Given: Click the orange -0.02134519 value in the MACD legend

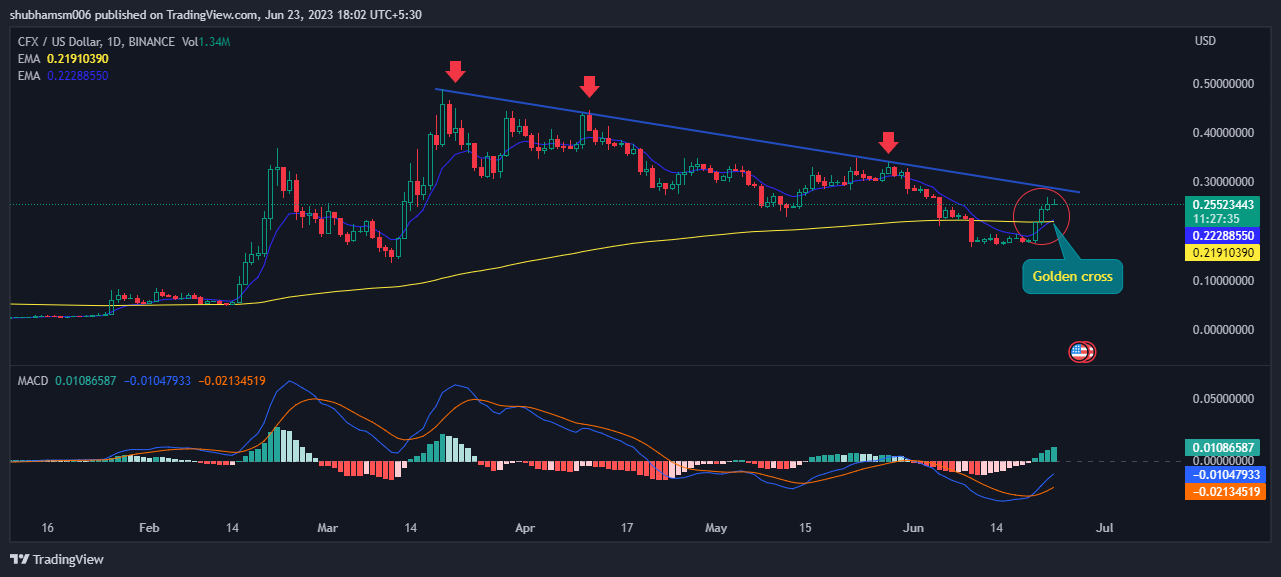Looking at the screenshot, I should [233, 380].
